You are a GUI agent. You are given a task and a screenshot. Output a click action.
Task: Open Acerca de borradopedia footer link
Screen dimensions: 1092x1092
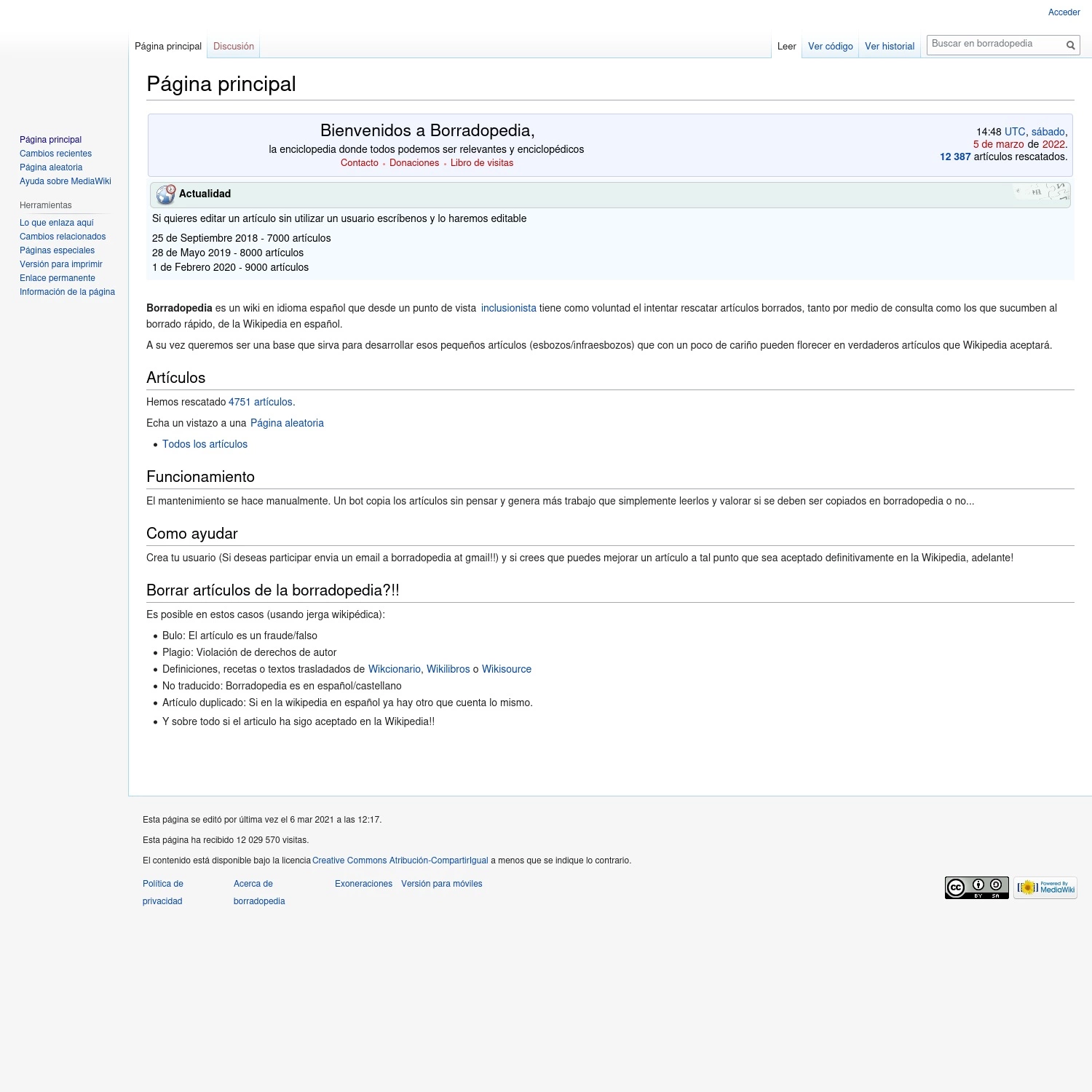[259, 893]
